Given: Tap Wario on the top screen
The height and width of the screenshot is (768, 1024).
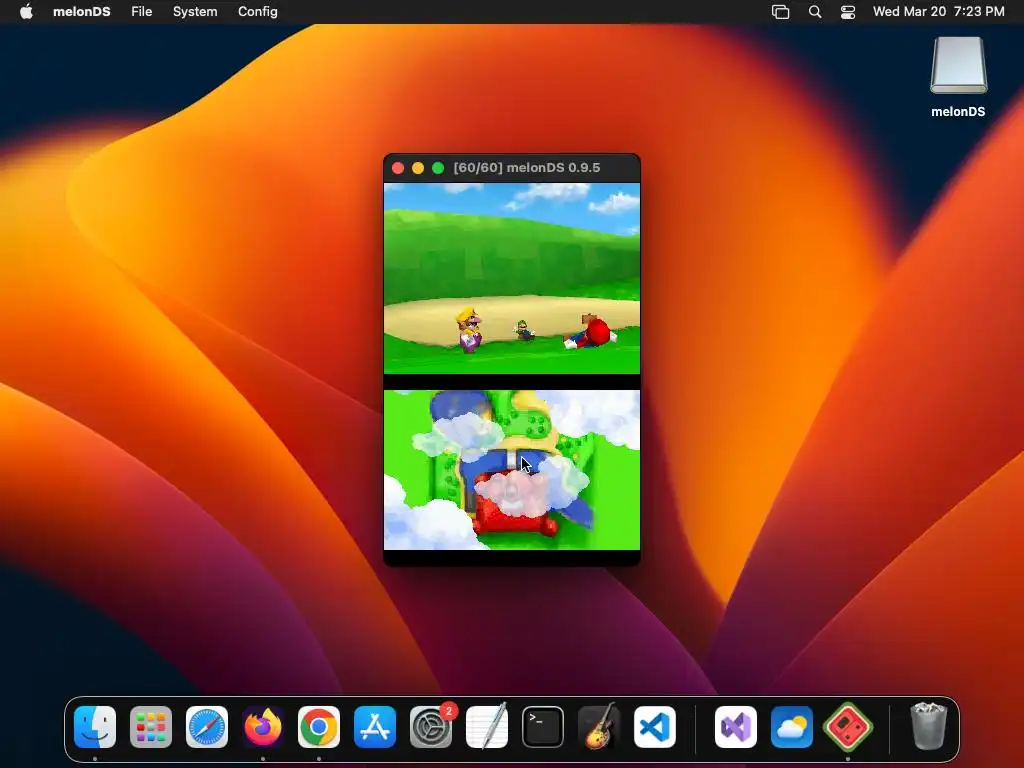Looking at the screenshot, I should point(469,330).
